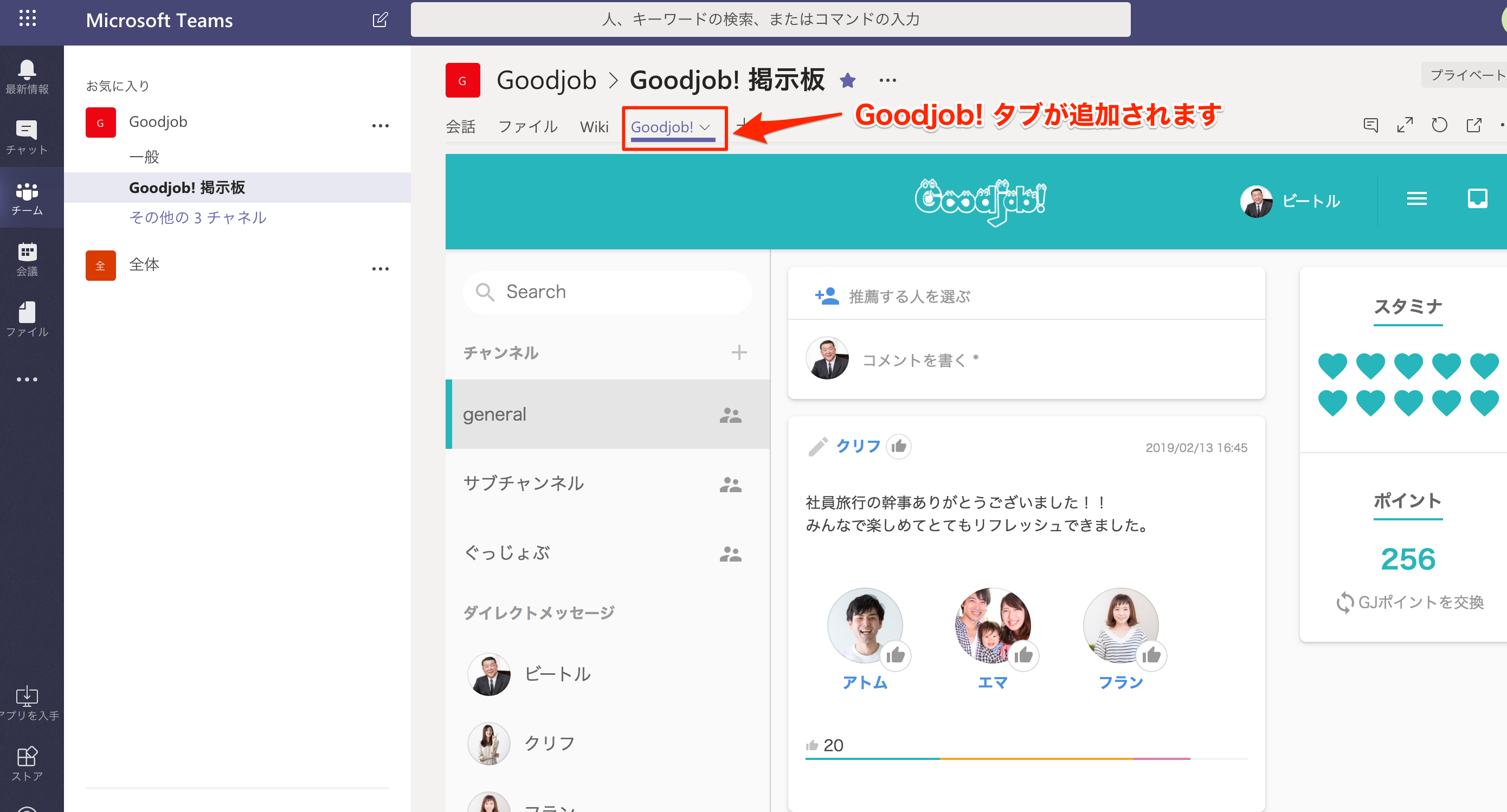The image size is (1507, 812).
Task: View members of サブチャンネル
Action: (x=730, y=485)
